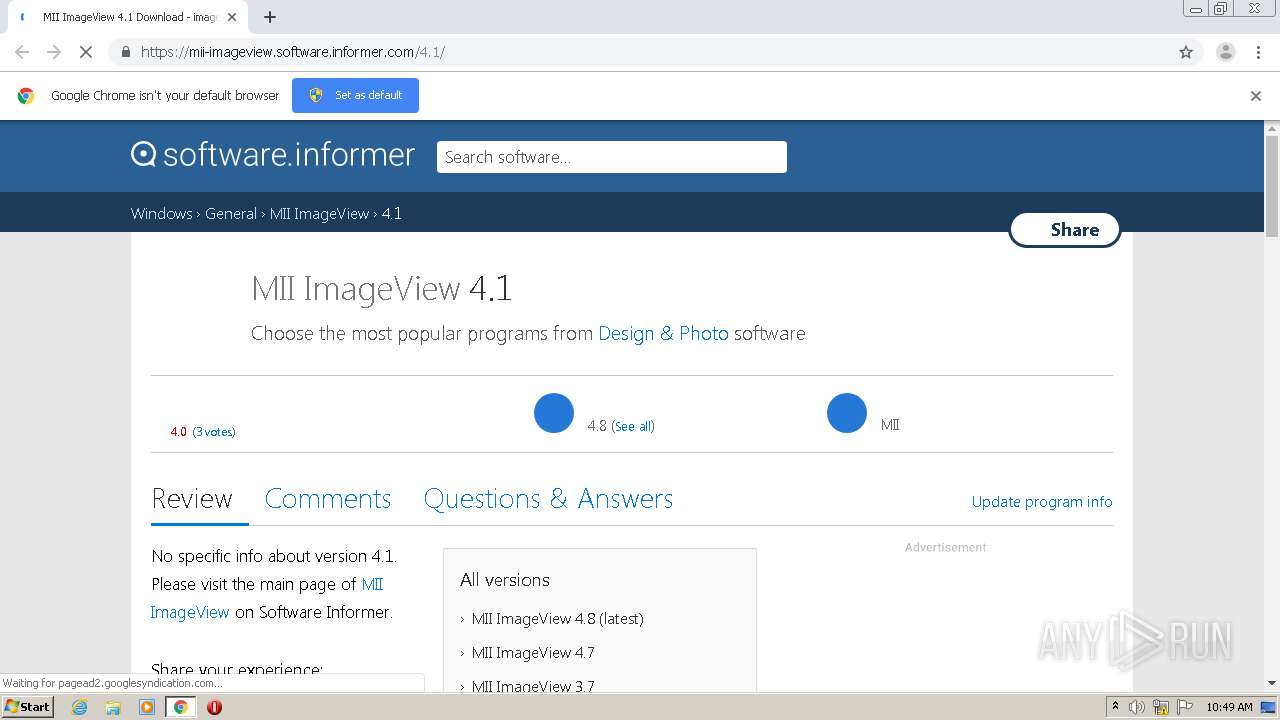The height and width of the screenshot is (720, 1280).
Task: Open the Chrome profile avatar
Action: [x=1225, y=52]
